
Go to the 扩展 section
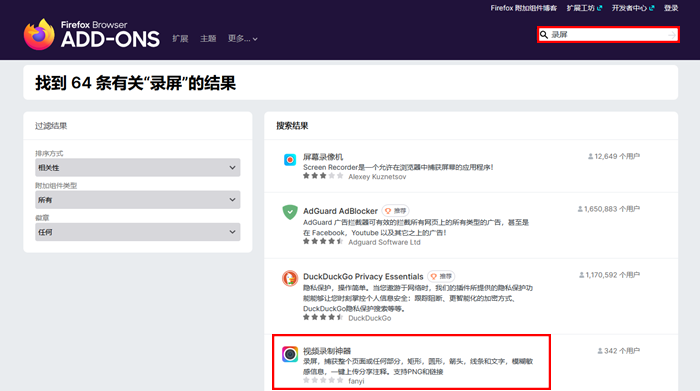coord(180,39)
